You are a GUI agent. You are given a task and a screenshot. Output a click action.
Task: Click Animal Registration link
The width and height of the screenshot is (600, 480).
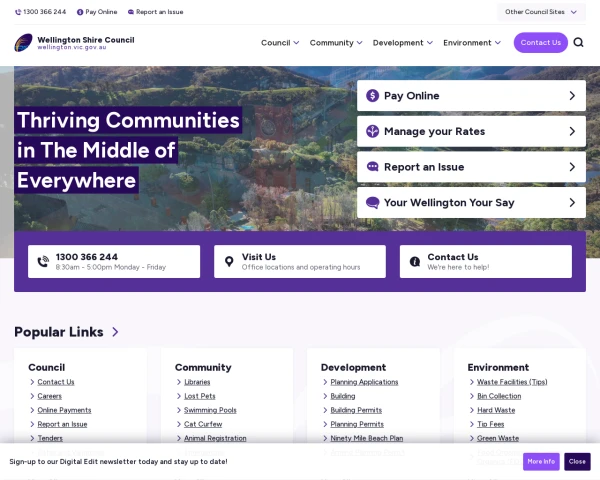tap(215, 438)
